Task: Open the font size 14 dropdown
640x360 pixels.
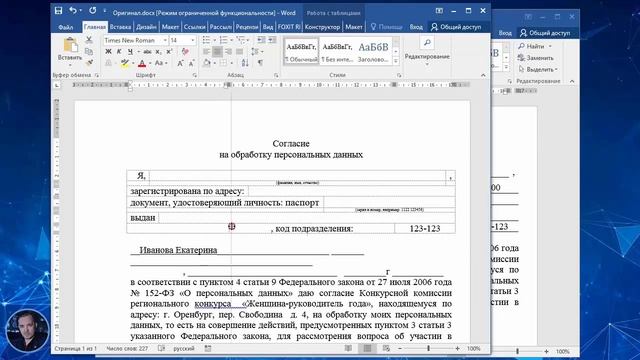Action: click(193, 40)
